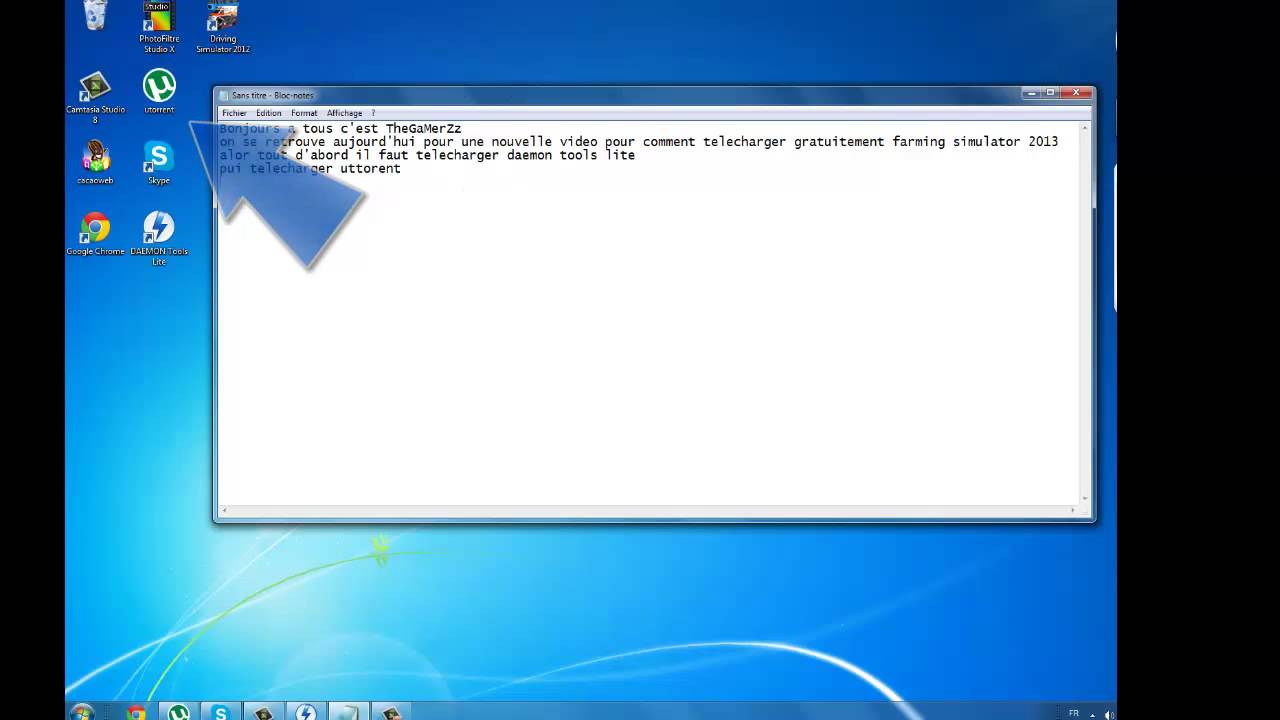Click the empty text area below the last line

coord(650,340)
